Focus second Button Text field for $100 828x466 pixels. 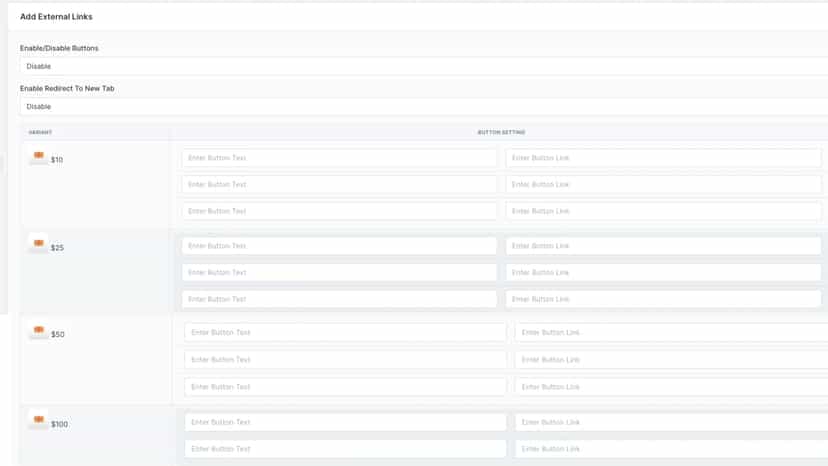point(345,449)
